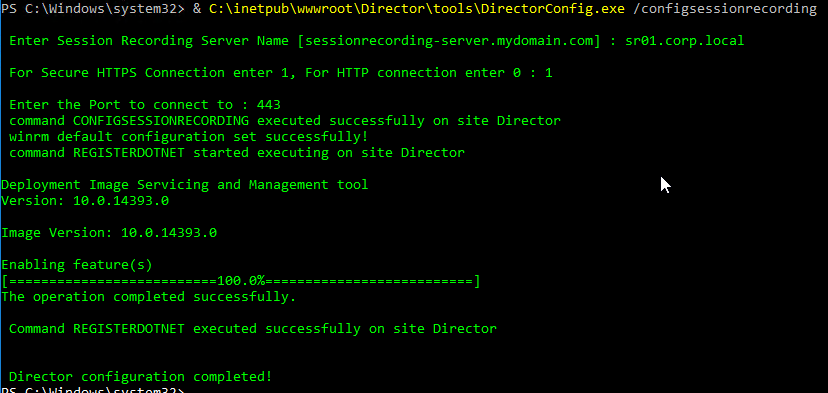
Task: Click the sr01.corp.local server name entry
Action: click(x=684, y=41)
